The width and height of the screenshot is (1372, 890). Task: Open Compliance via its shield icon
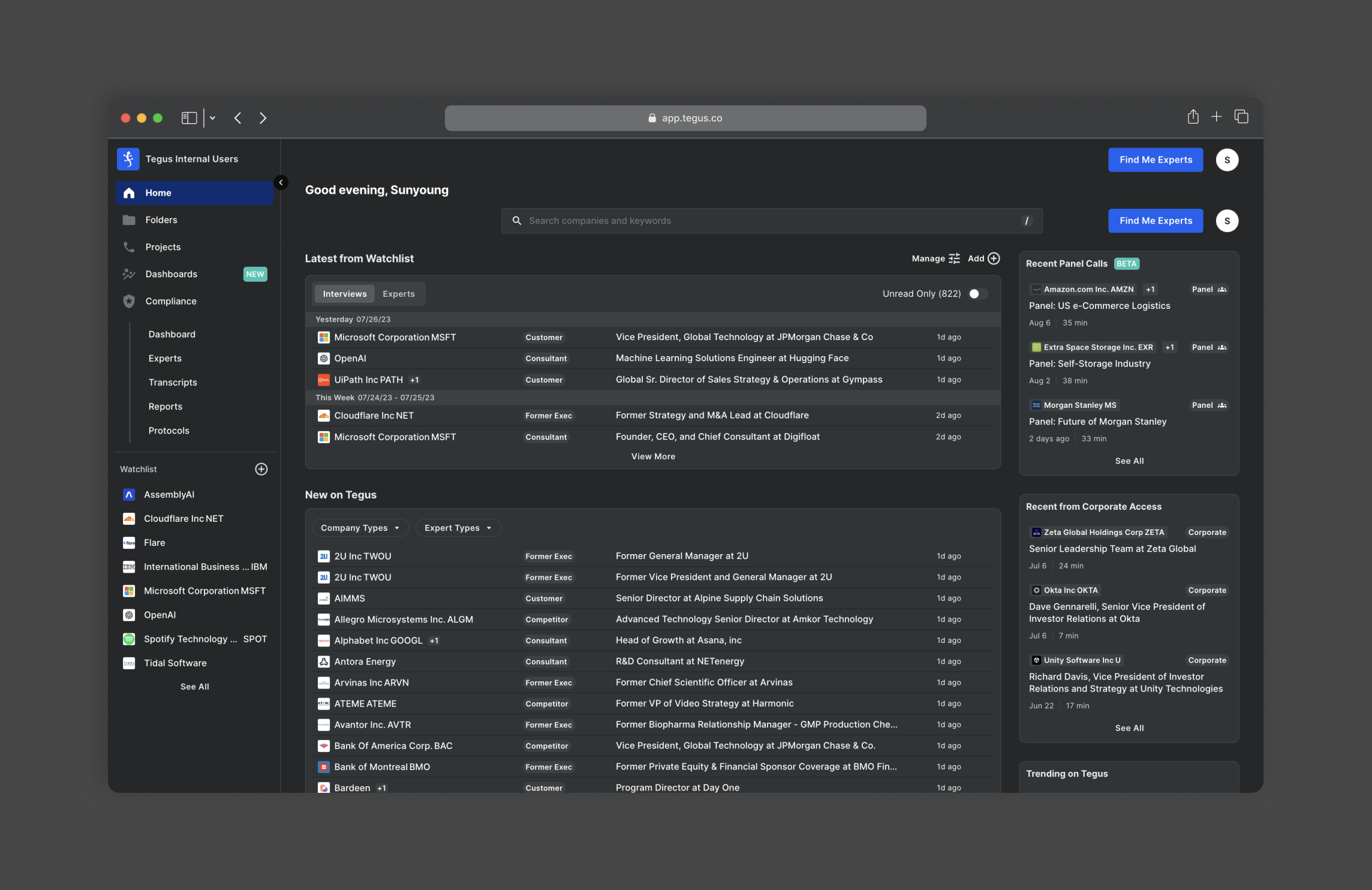[x=129, y=301]
